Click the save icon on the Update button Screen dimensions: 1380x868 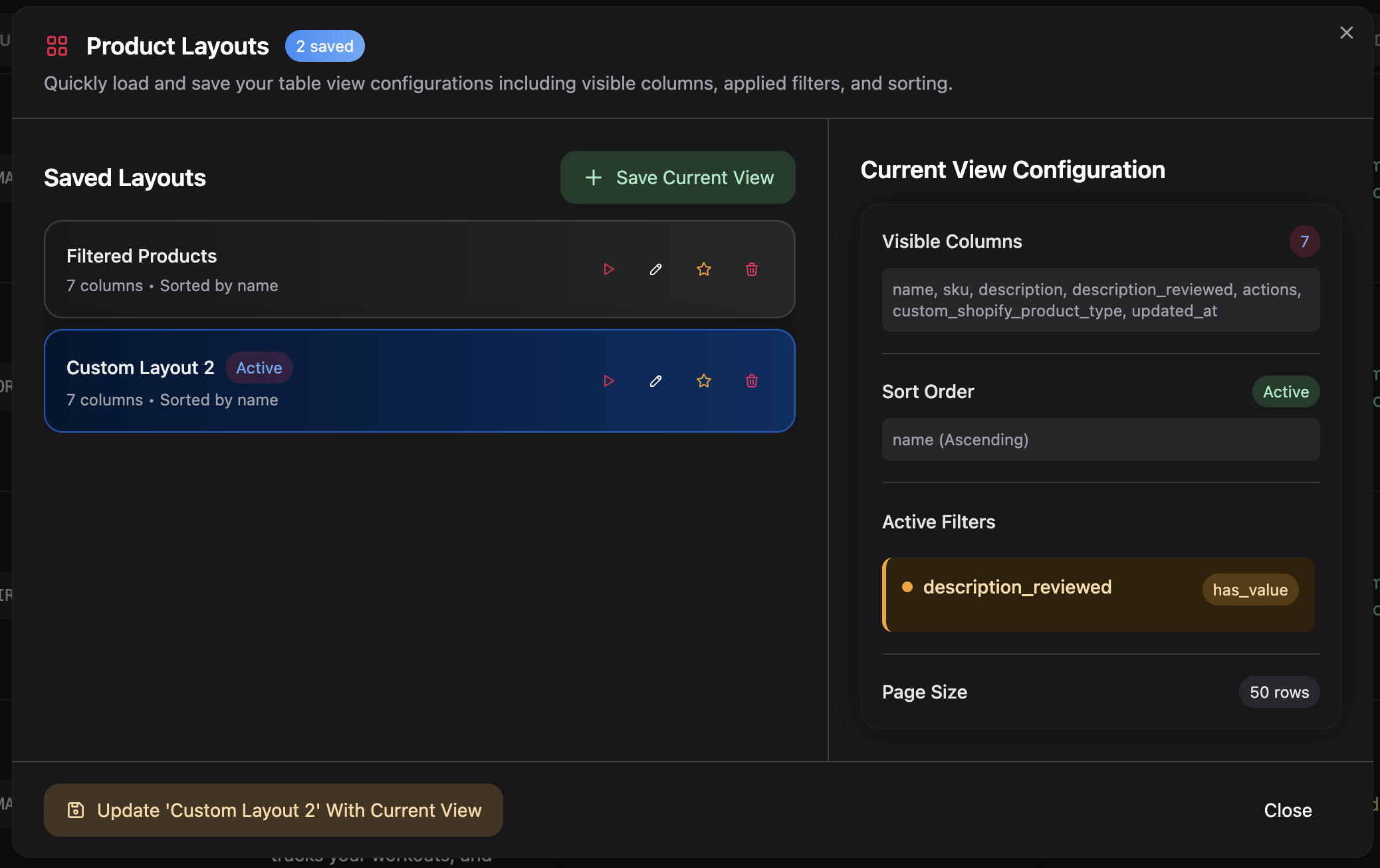75,810
